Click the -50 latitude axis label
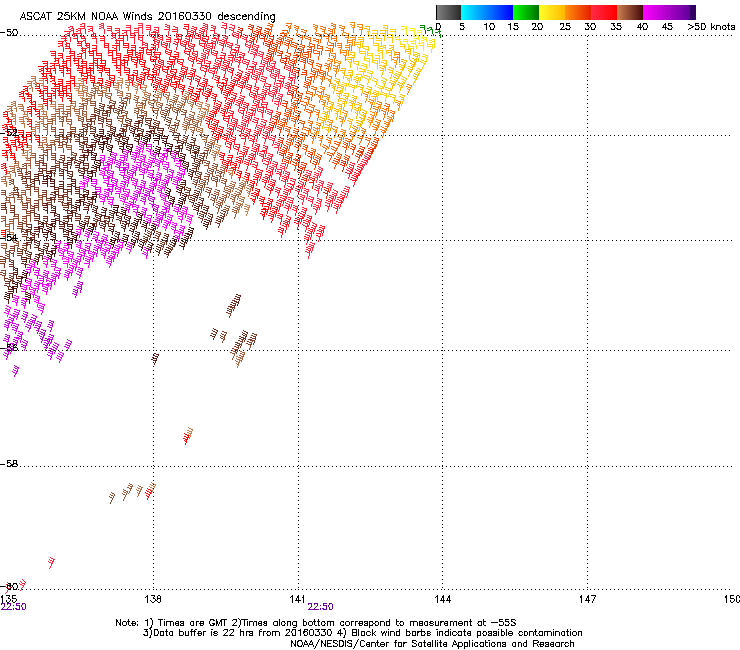The image size is (740, 650). (x=9, y=33)
